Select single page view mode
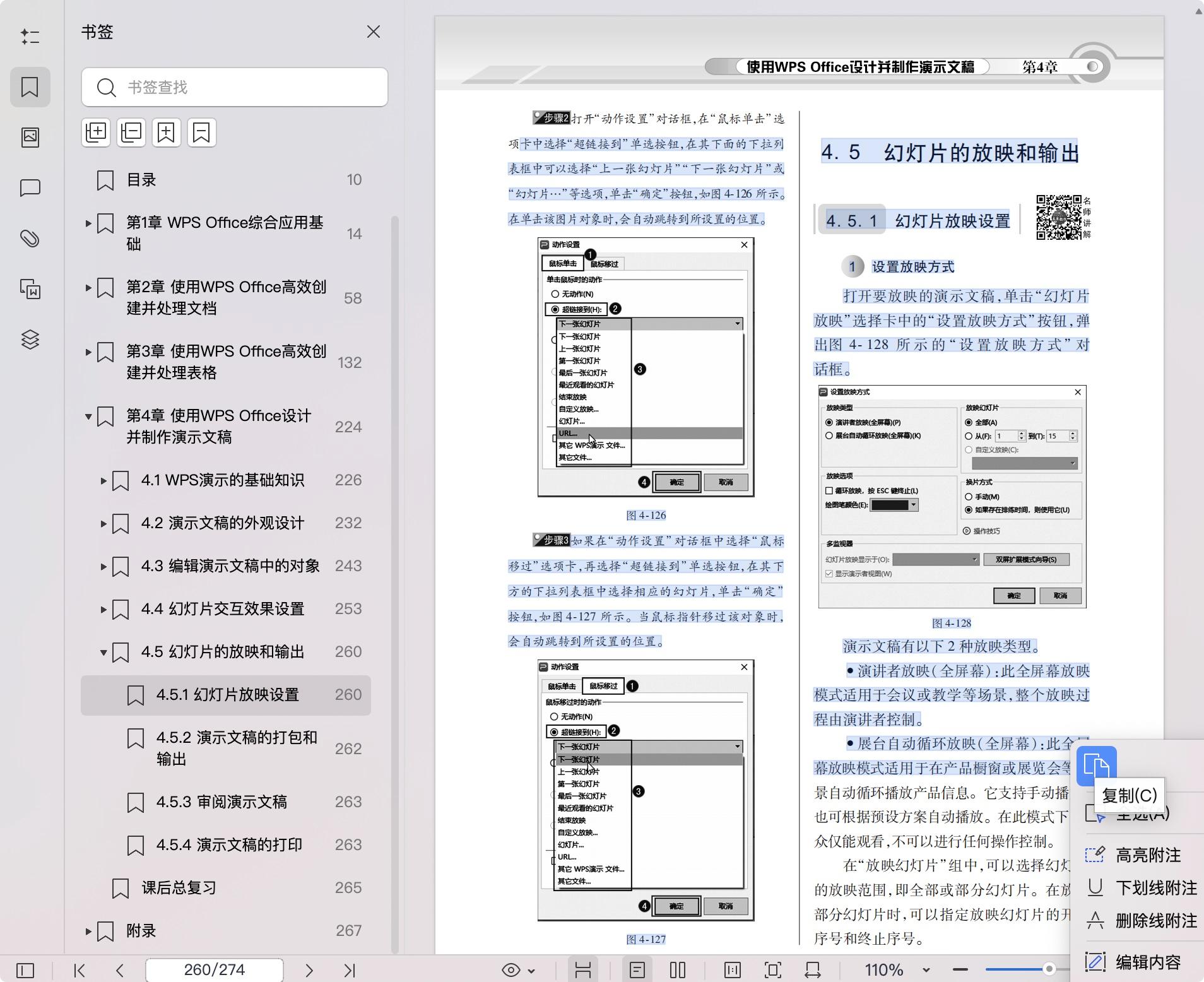 point(637,970)
